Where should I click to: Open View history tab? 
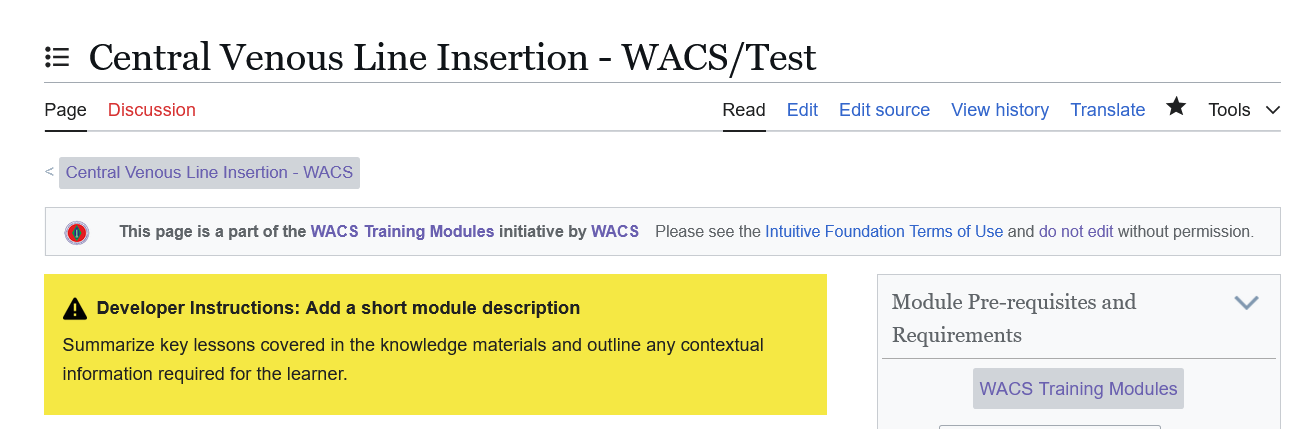1000,110
